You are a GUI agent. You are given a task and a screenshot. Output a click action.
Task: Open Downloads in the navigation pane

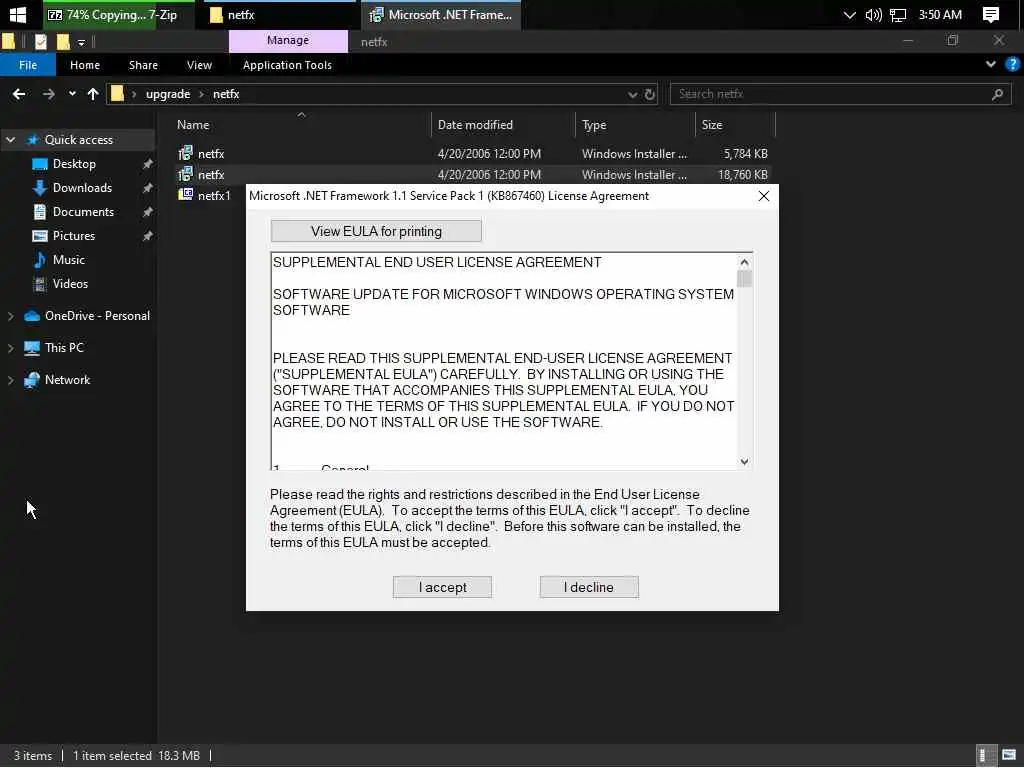point(82,188)
